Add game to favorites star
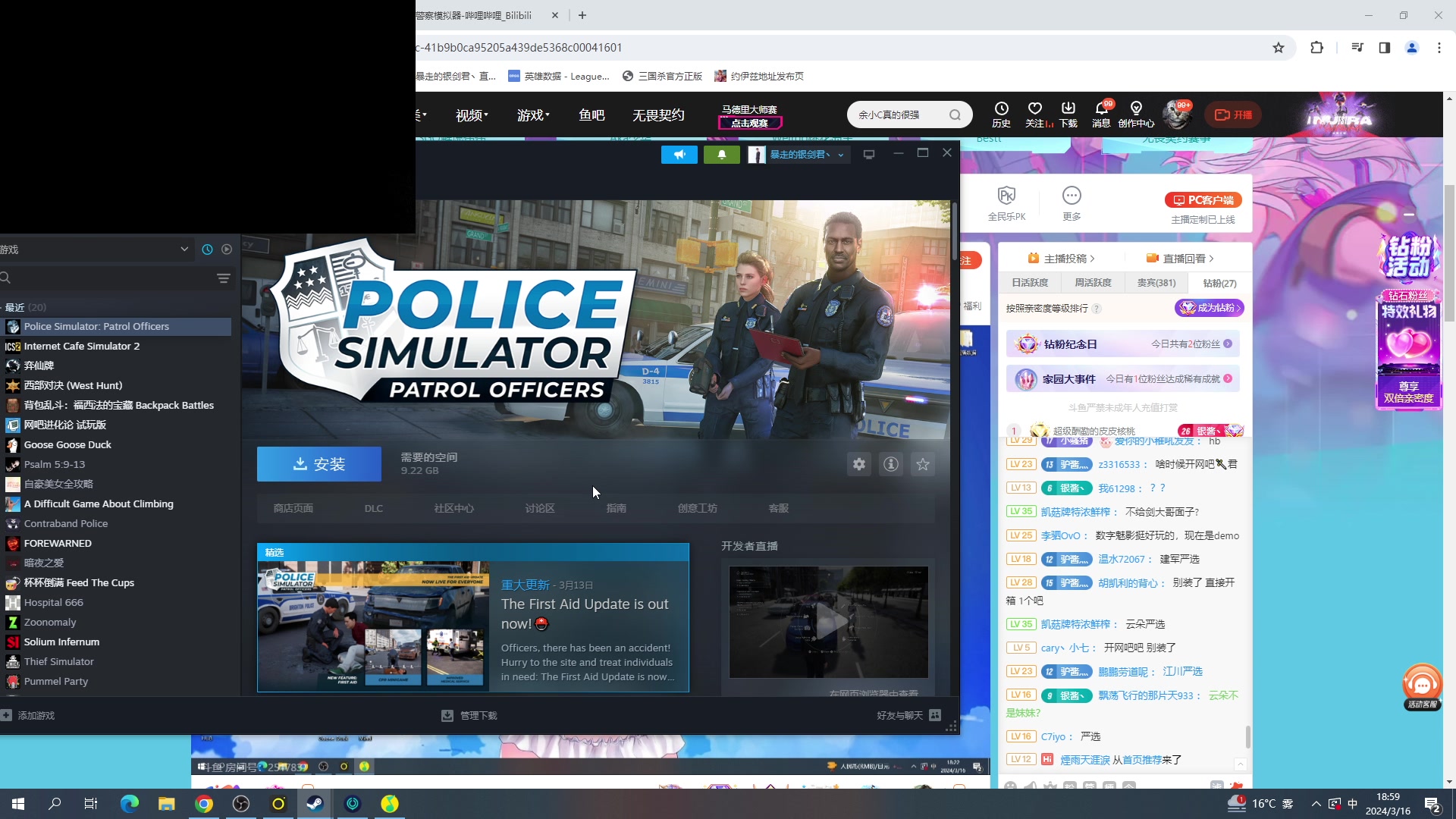 click(923, 464)
